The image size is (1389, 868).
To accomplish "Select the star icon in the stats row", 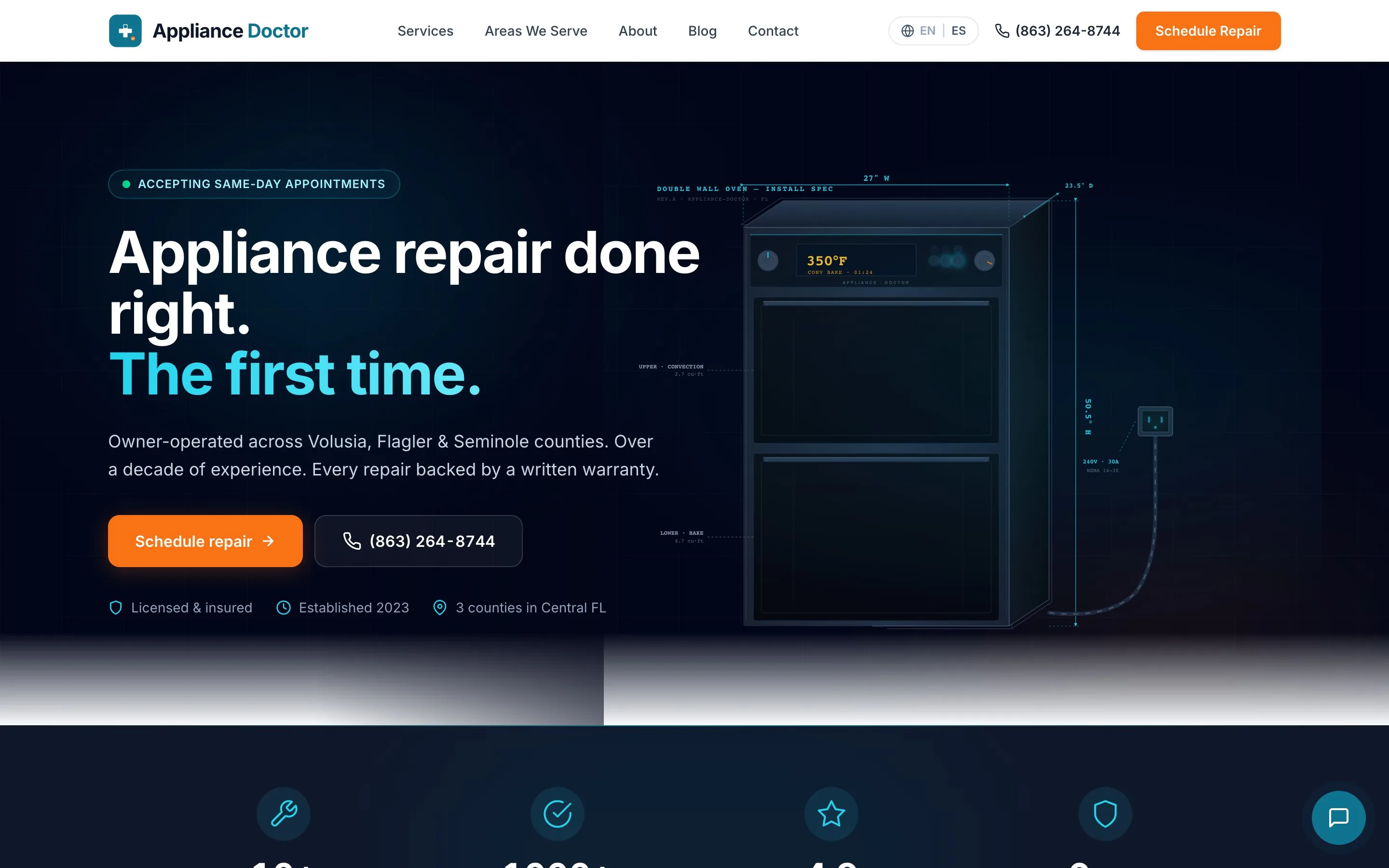I will pos(831,814).
